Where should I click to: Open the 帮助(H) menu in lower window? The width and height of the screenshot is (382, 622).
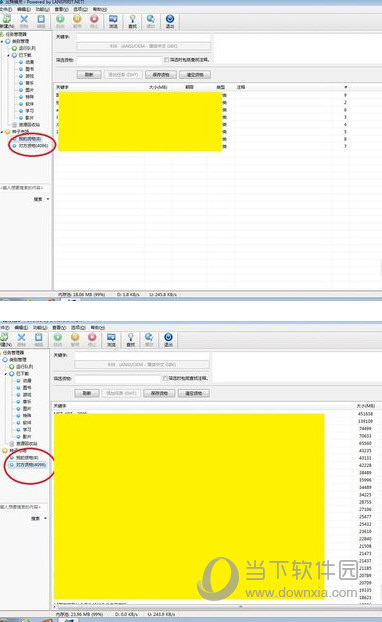pyautogui.click(x=98, y=328)
